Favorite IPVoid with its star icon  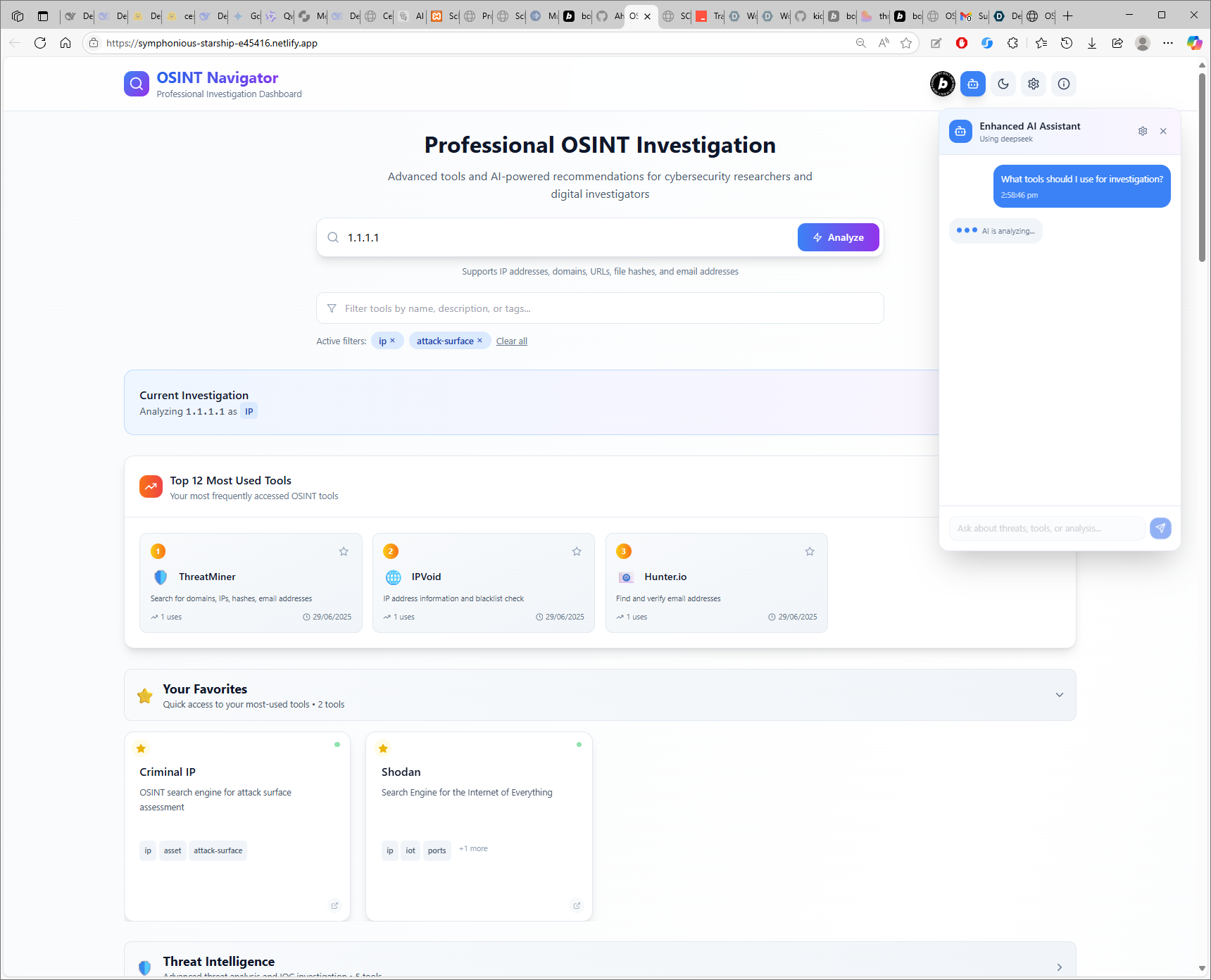[577, 551]
